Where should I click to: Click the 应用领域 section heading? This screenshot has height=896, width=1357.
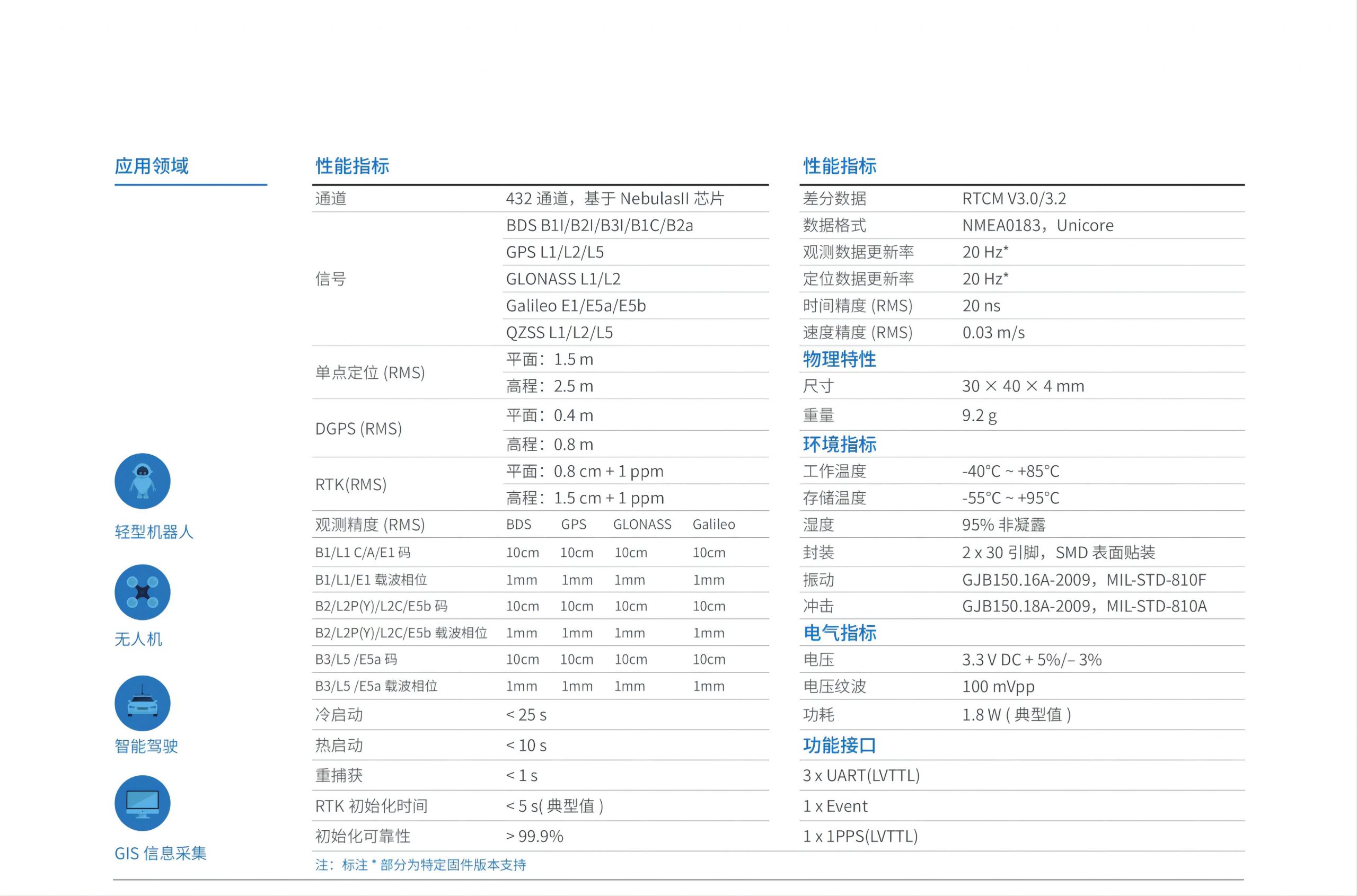(x=153, y=166)
